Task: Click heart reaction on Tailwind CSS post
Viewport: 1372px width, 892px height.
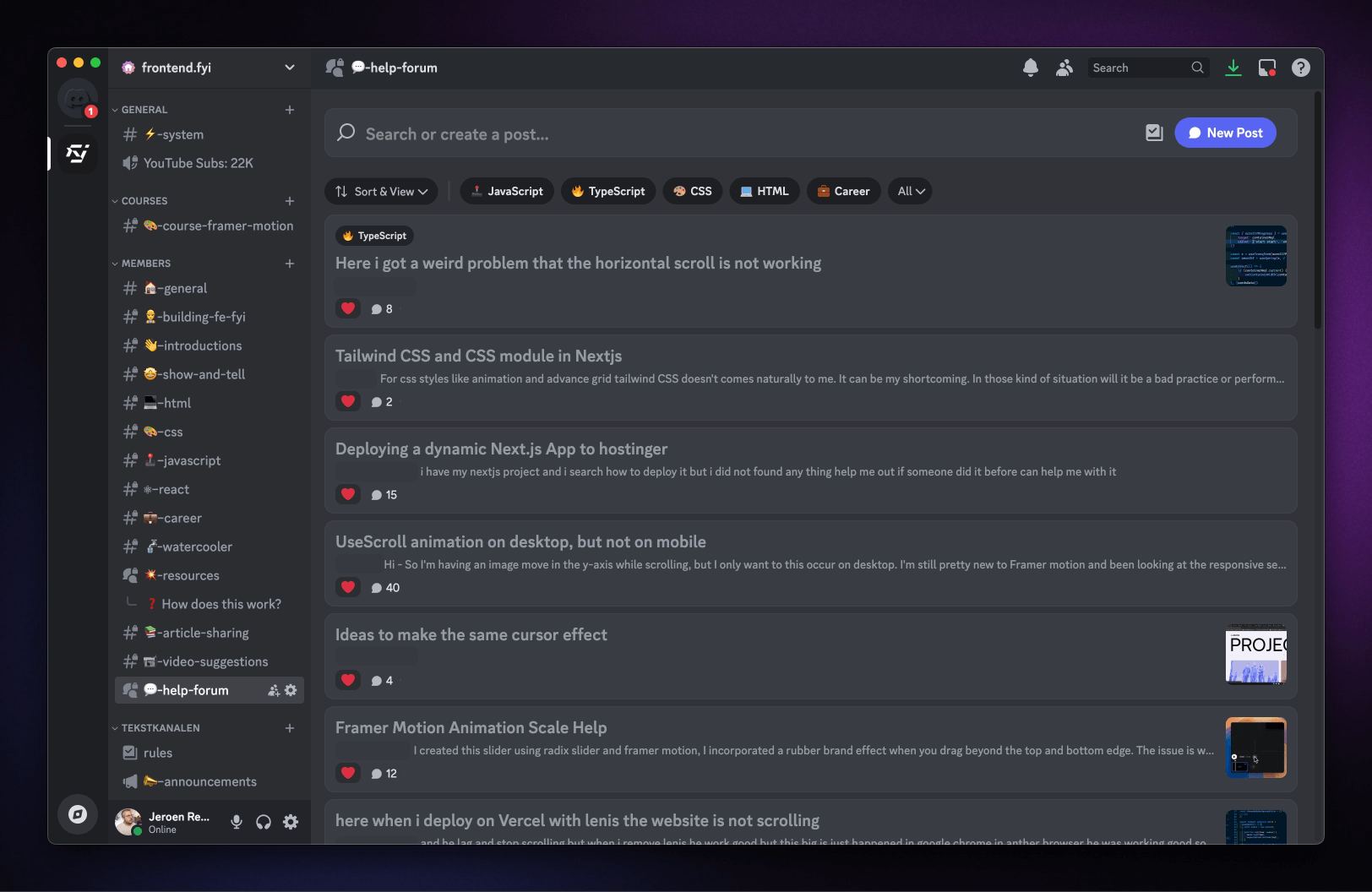Action: coord(348,401)
